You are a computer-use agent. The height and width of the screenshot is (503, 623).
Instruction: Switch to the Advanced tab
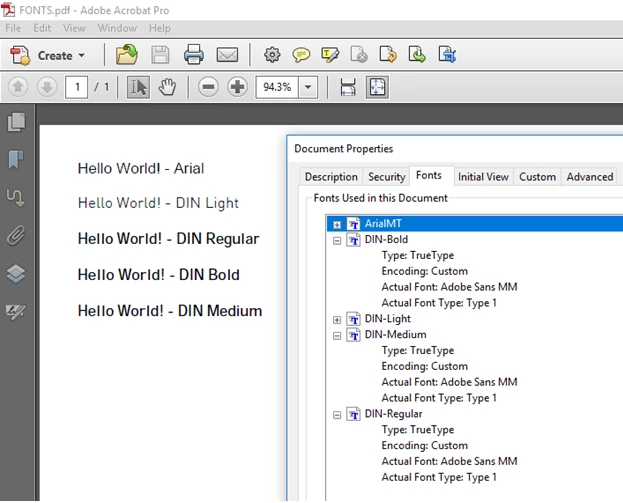pyautogui.click(x=590, y=177)
